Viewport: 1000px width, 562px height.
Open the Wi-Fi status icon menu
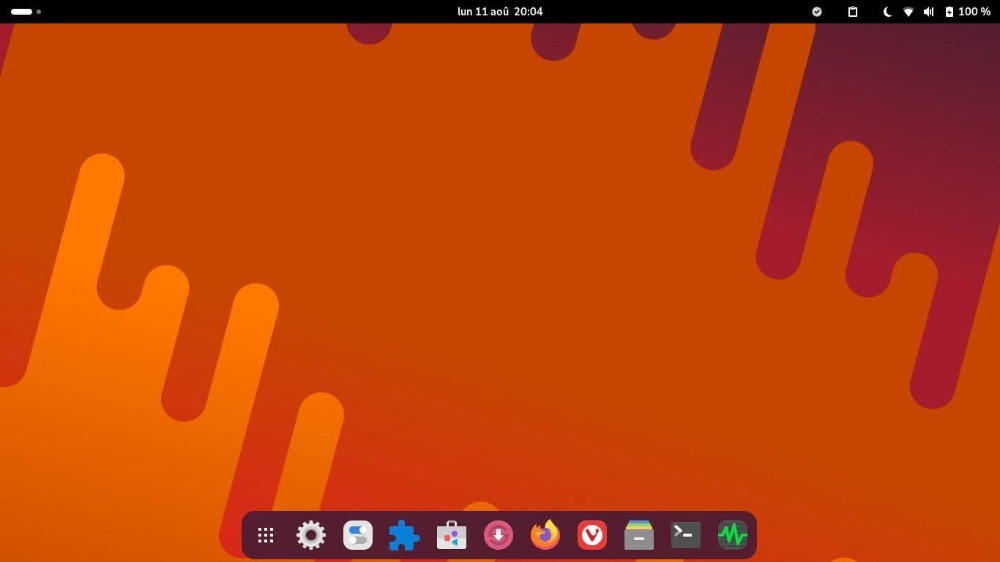coord(908,12)
